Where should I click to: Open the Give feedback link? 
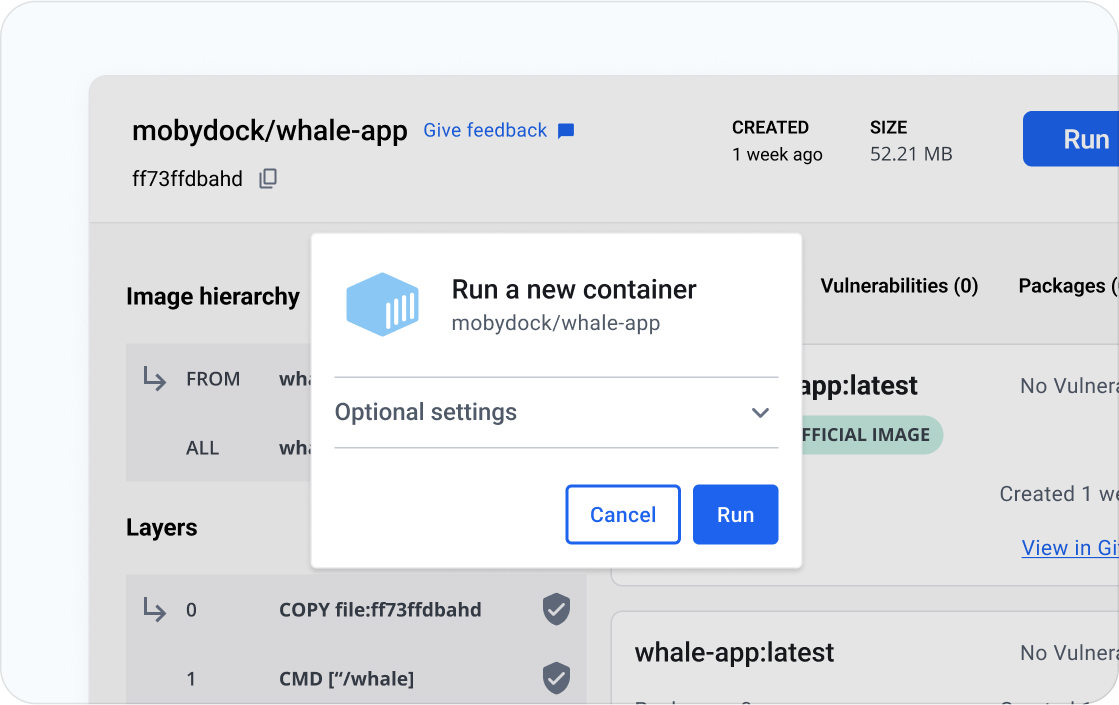pos(484,130)
